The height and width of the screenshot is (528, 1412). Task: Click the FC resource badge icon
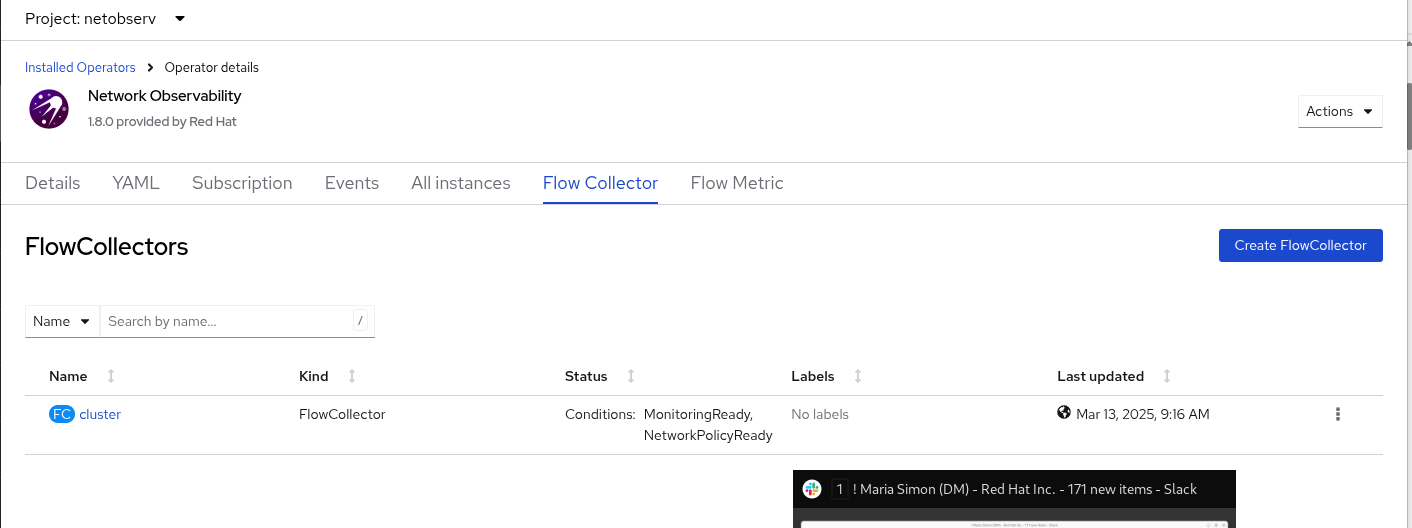(x=62, y=414)
